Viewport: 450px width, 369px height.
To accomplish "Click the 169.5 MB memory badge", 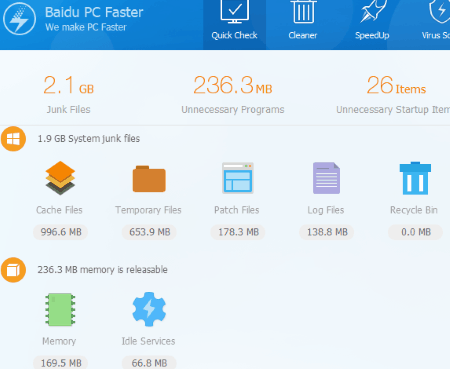I will [x=61, y=363].
